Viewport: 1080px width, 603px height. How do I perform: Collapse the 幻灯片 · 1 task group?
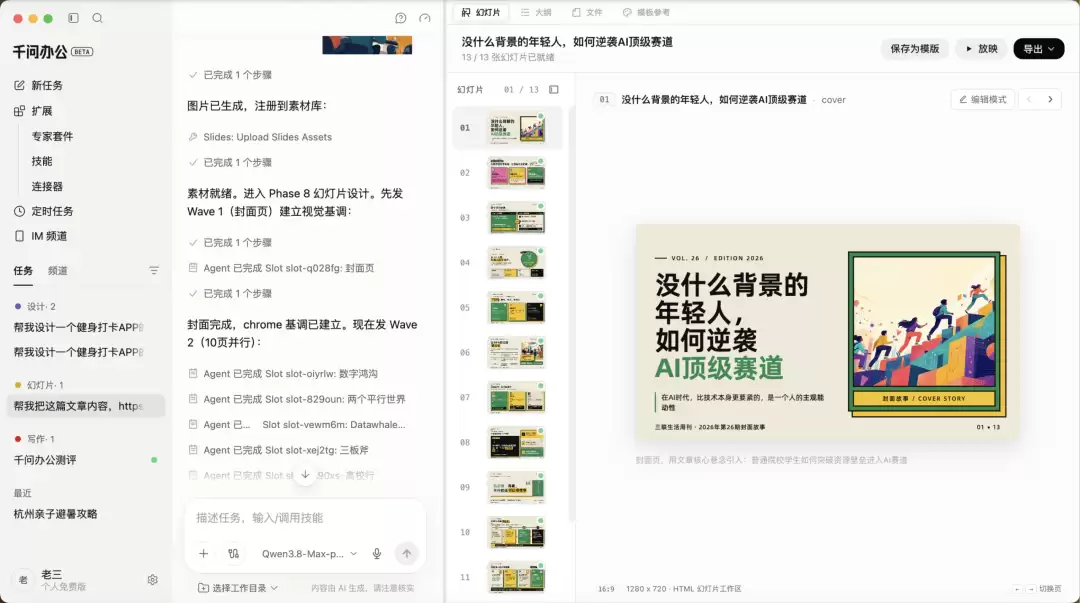39,385
